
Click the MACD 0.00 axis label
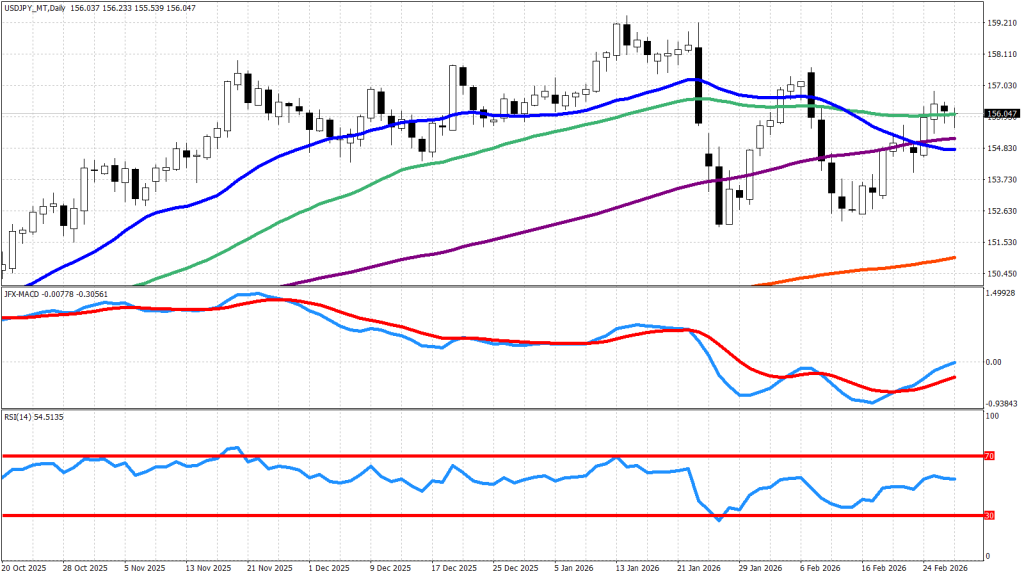[x=994, y=362]
